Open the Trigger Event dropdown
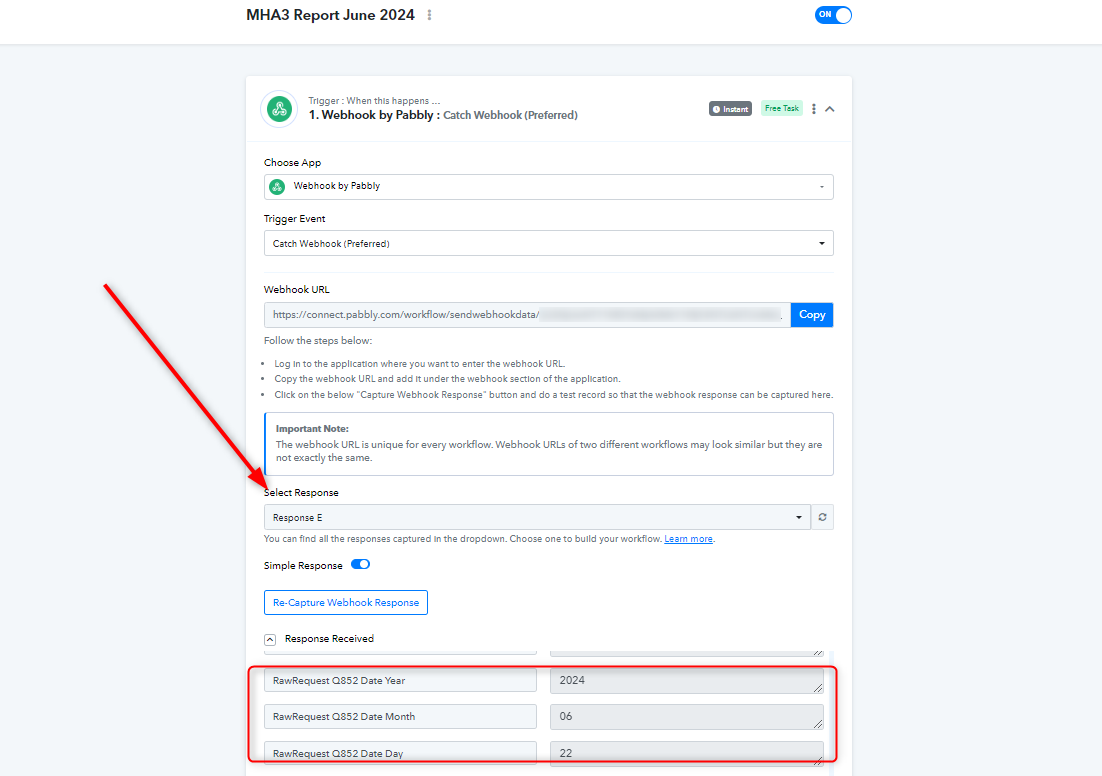 point(548,243)
